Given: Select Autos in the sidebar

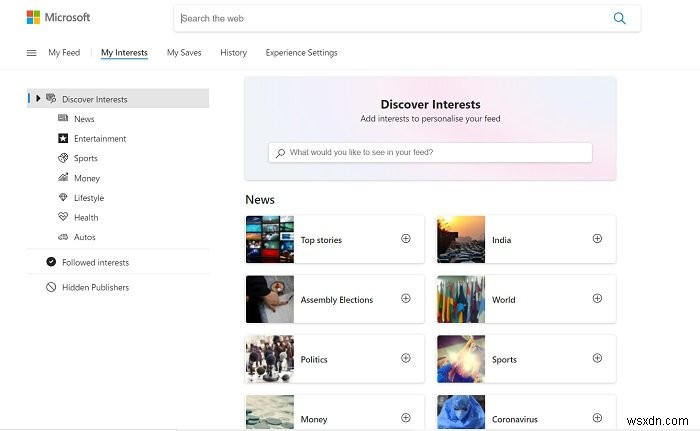Looking at the screenshot, I should (x=85, y=237).
